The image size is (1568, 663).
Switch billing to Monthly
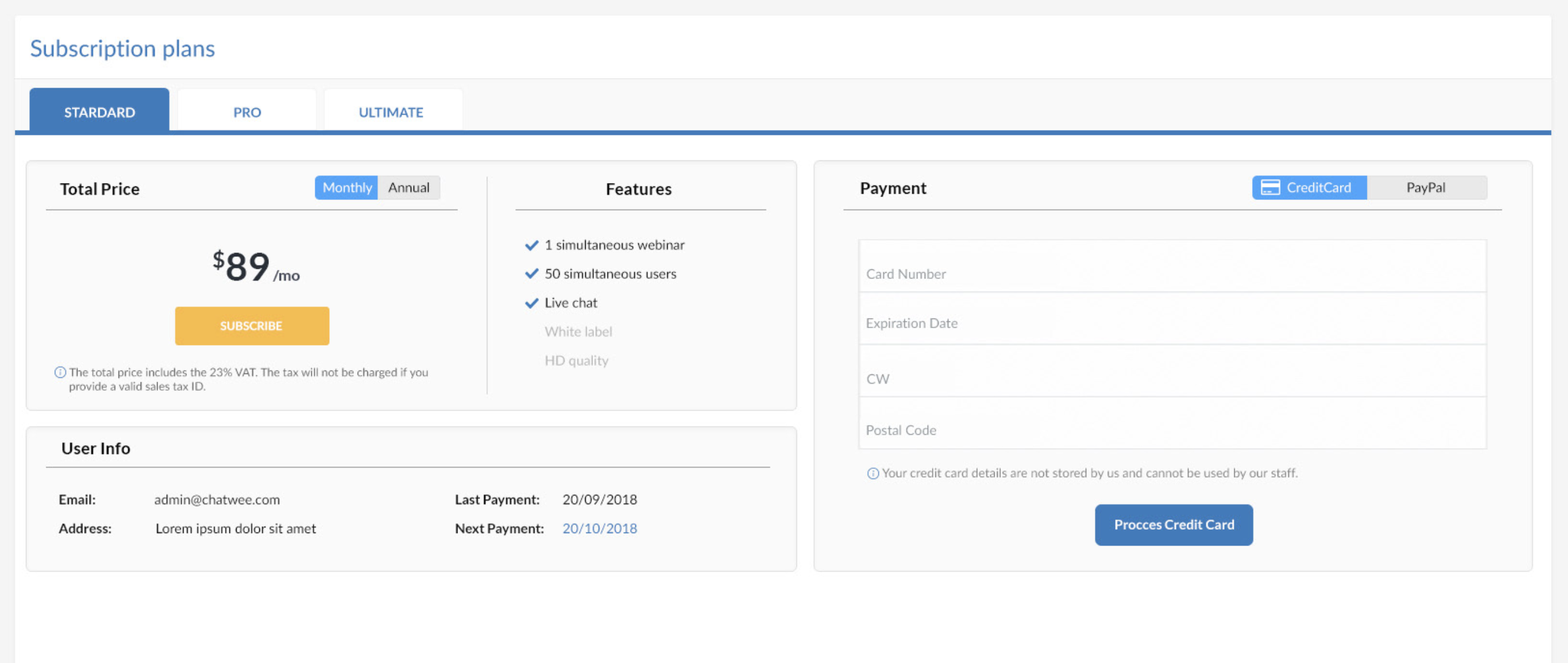[x=346, y=187]
